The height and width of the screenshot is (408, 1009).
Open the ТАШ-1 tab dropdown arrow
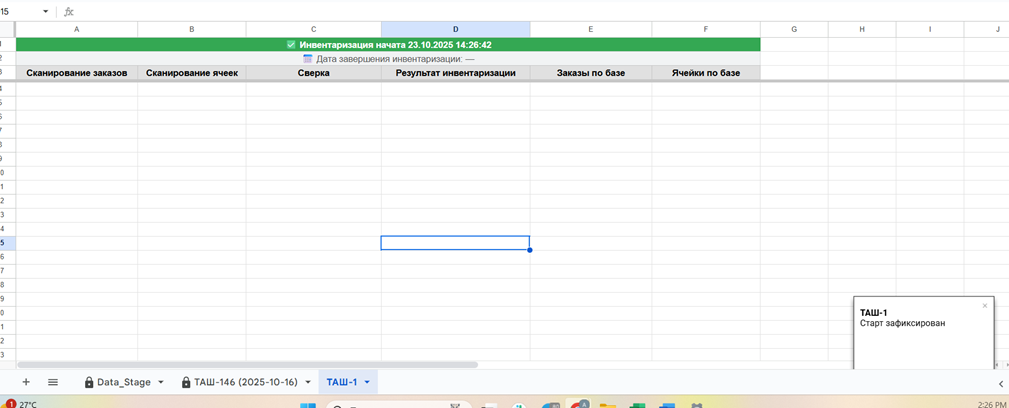[367, 382]
